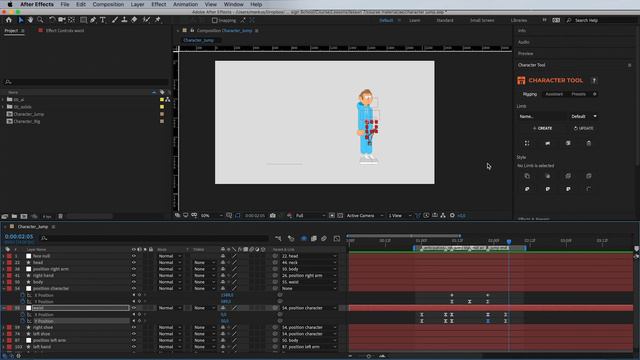Click the composition mini-flowchart icon in timeline
This screenshot has height=360, width=640.
(x=278, y=238)
